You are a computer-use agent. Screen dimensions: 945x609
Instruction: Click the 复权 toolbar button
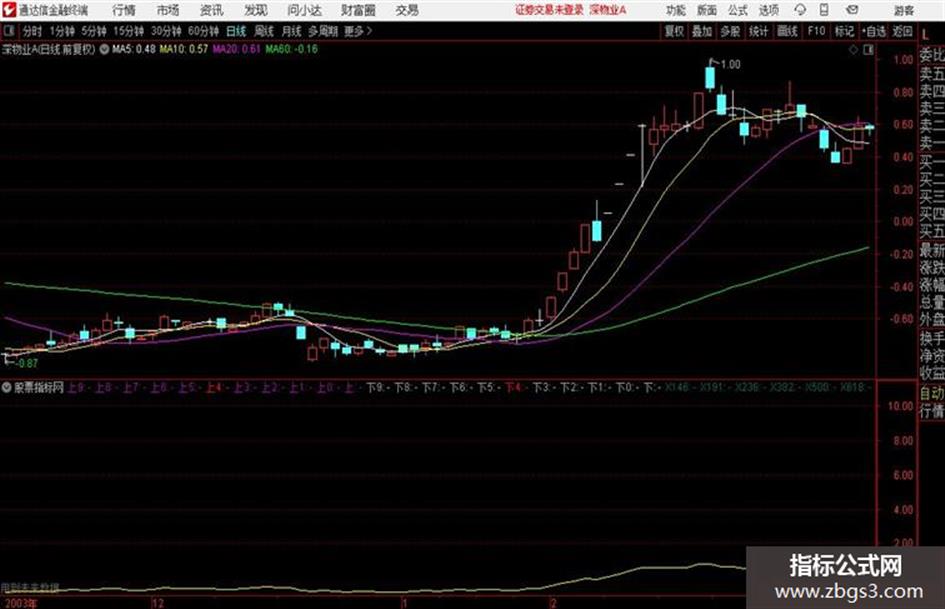point(674,31)
